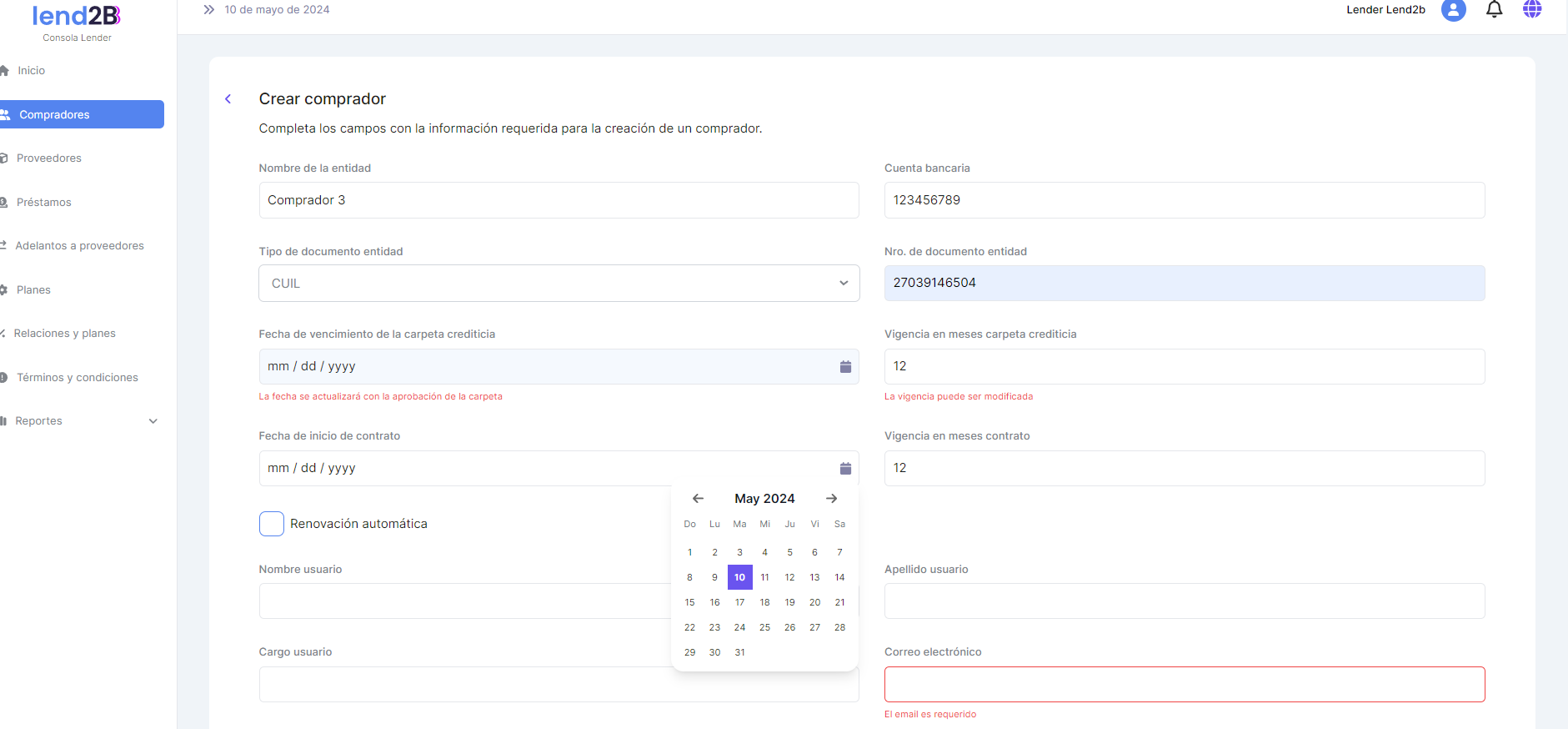Enable the Renovación automática checkbox
Image resolution: width=1568 pixels, height=729 pixels.
[x=272, y=524]
